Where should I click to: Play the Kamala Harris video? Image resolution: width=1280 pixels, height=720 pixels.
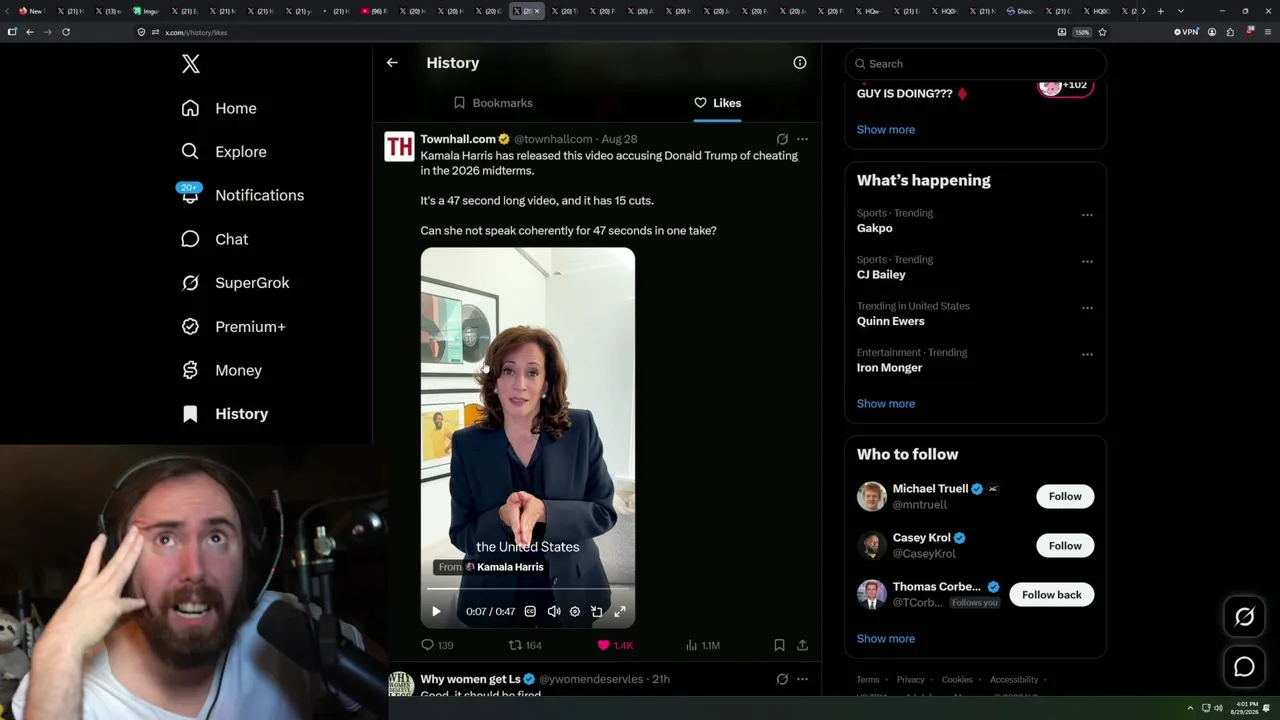[x=436, y=611]
